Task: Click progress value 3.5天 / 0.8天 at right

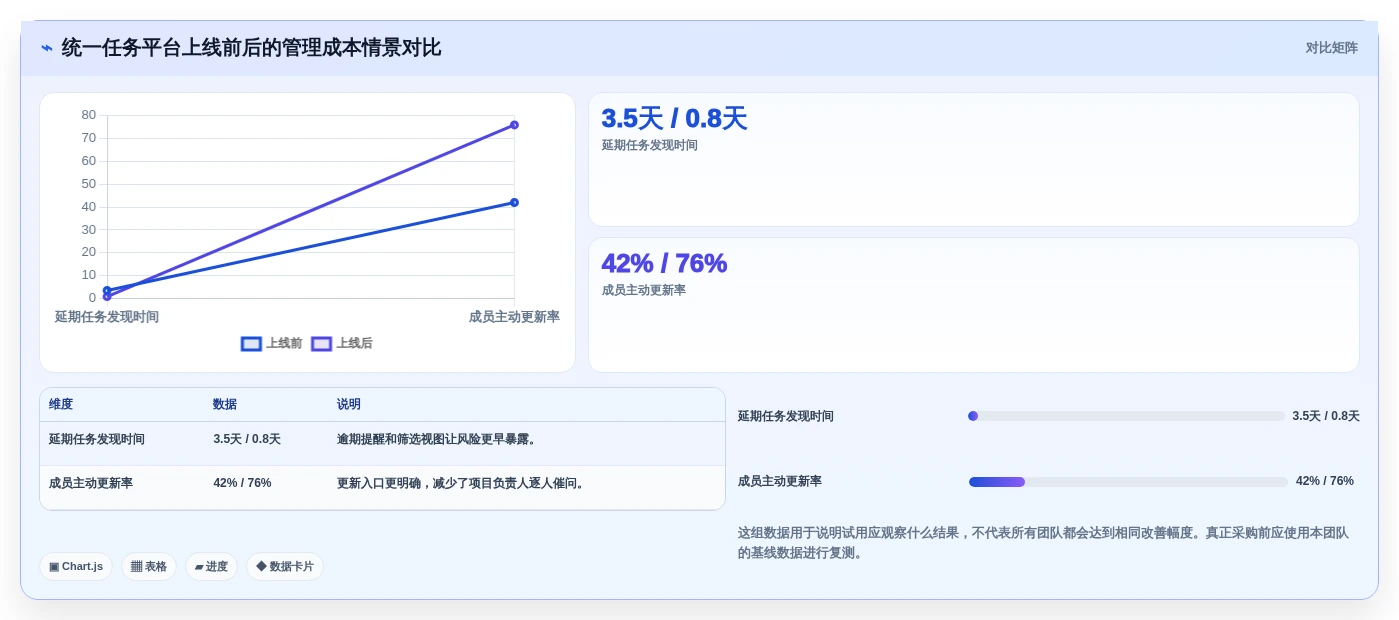Action: pos(1326,416)
